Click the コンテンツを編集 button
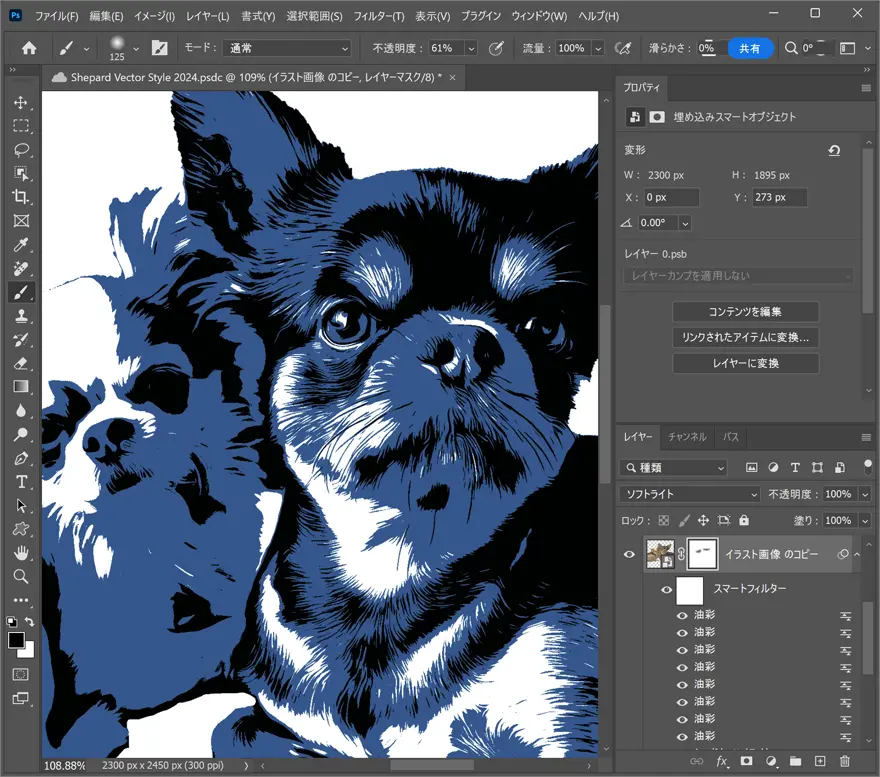 [x=745, y=311]
